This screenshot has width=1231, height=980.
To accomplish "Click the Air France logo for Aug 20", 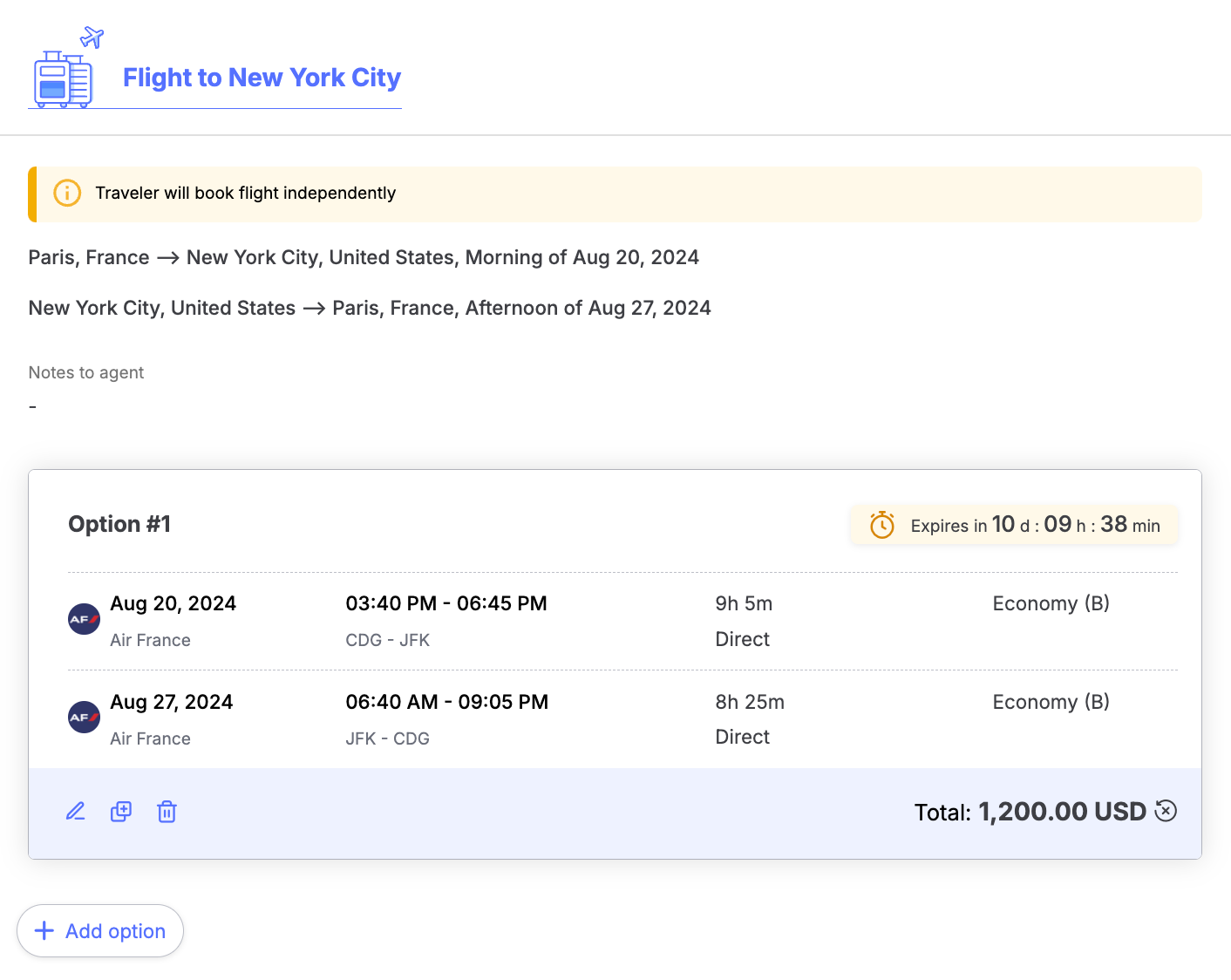I will coord(84,619).
